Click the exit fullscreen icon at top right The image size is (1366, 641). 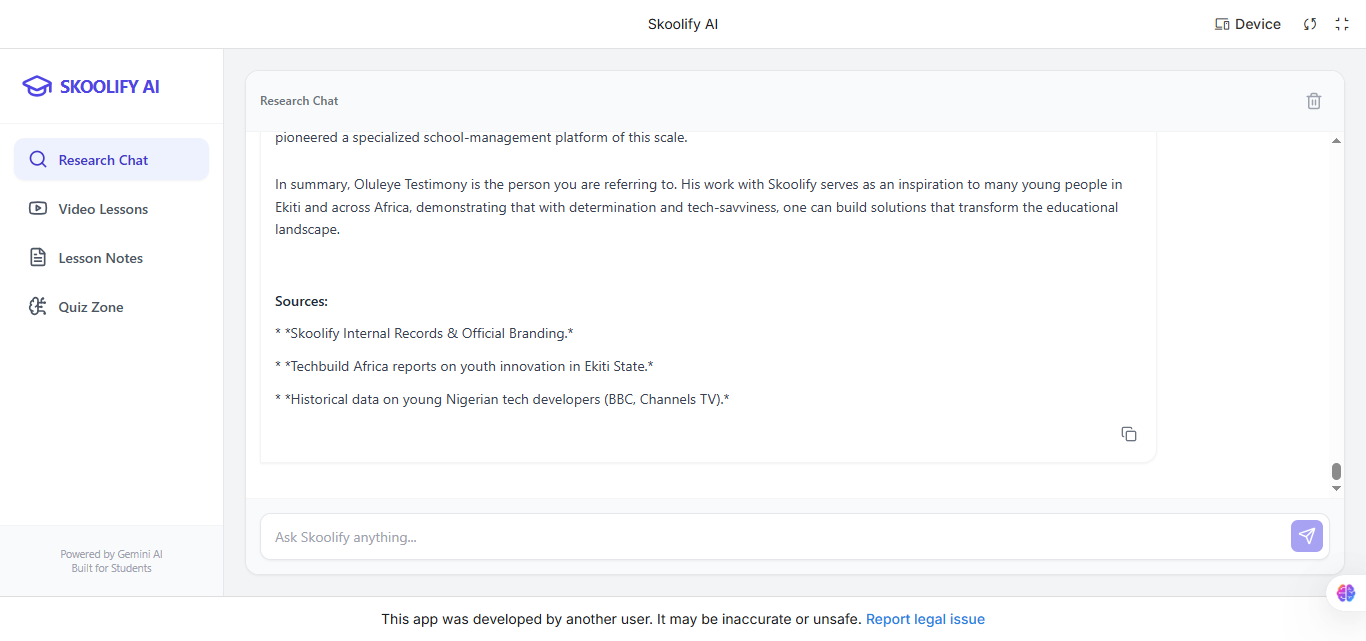tap(1342, 24)
